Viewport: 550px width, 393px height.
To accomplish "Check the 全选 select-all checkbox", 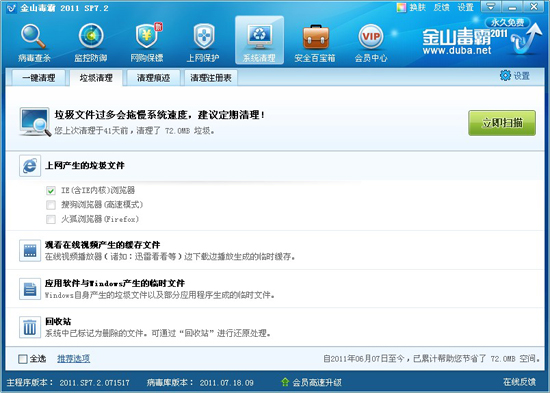I will 23,359.
